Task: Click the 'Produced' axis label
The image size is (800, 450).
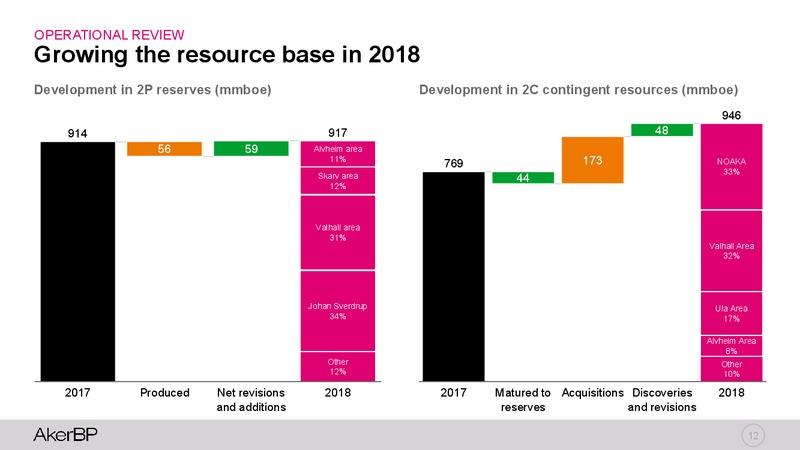Action: 164,393
